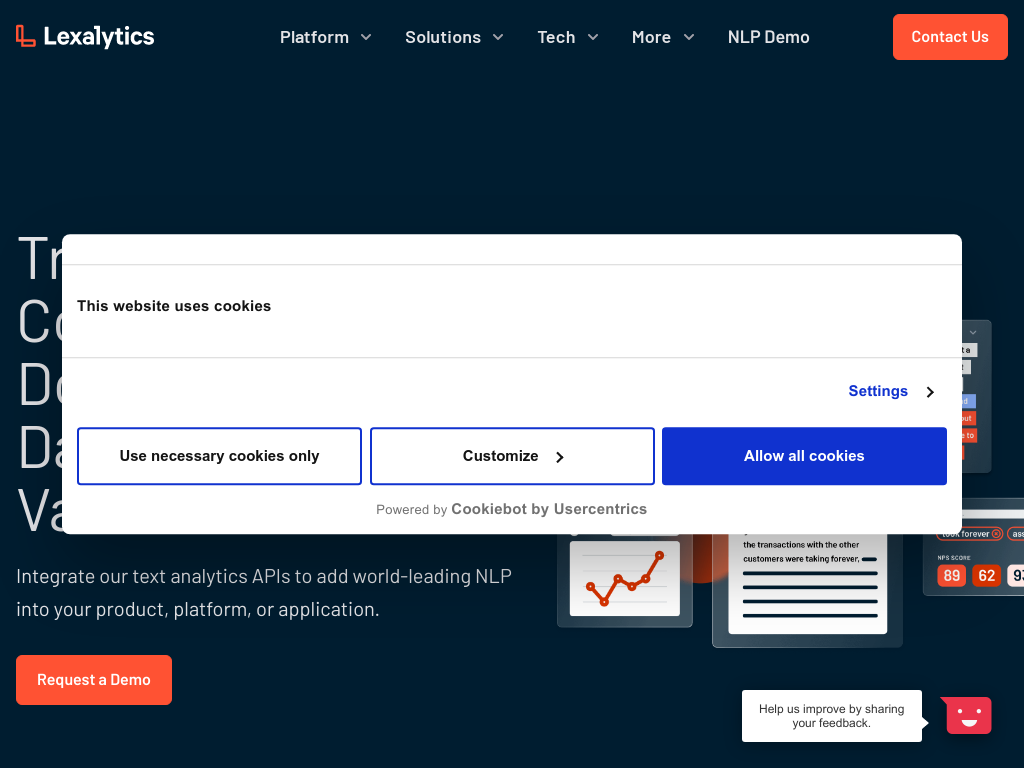Click the Customize cookies button
The image size is (1024, 768).
[512, 456]
